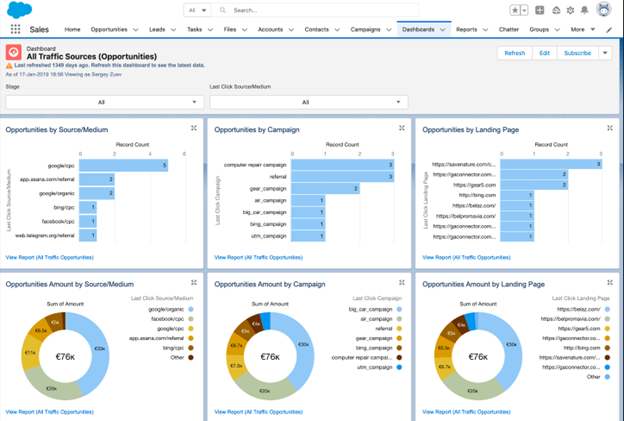Open the search scope All dropdown
This screenshot has width=624, height=421.
point(197,10)
